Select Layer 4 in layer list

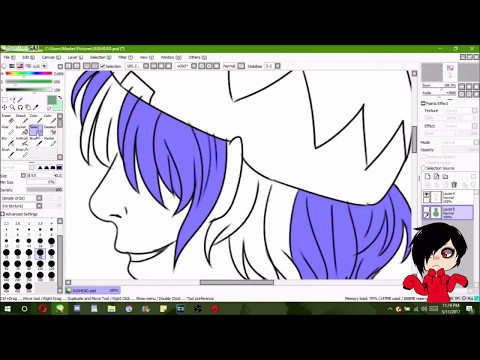(x=447, y=197)
